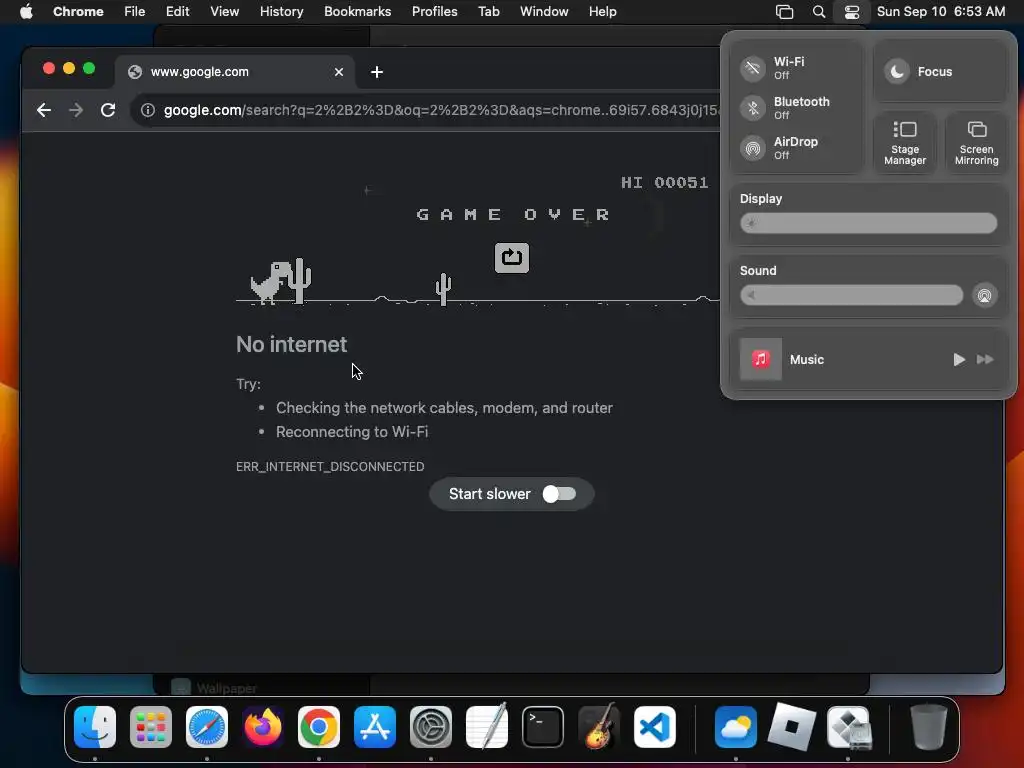Open the Profiles menu
1024x768 pixels.
click(x=434, y=12)
